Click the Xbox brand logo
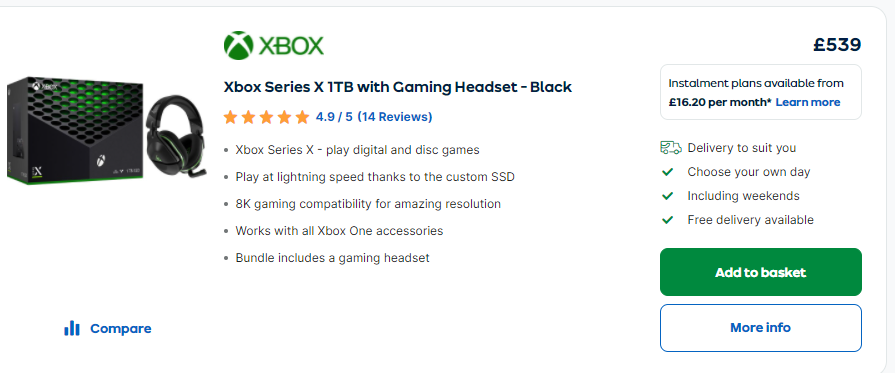Viewport: 895px width, 373px height. pos(273,45)
